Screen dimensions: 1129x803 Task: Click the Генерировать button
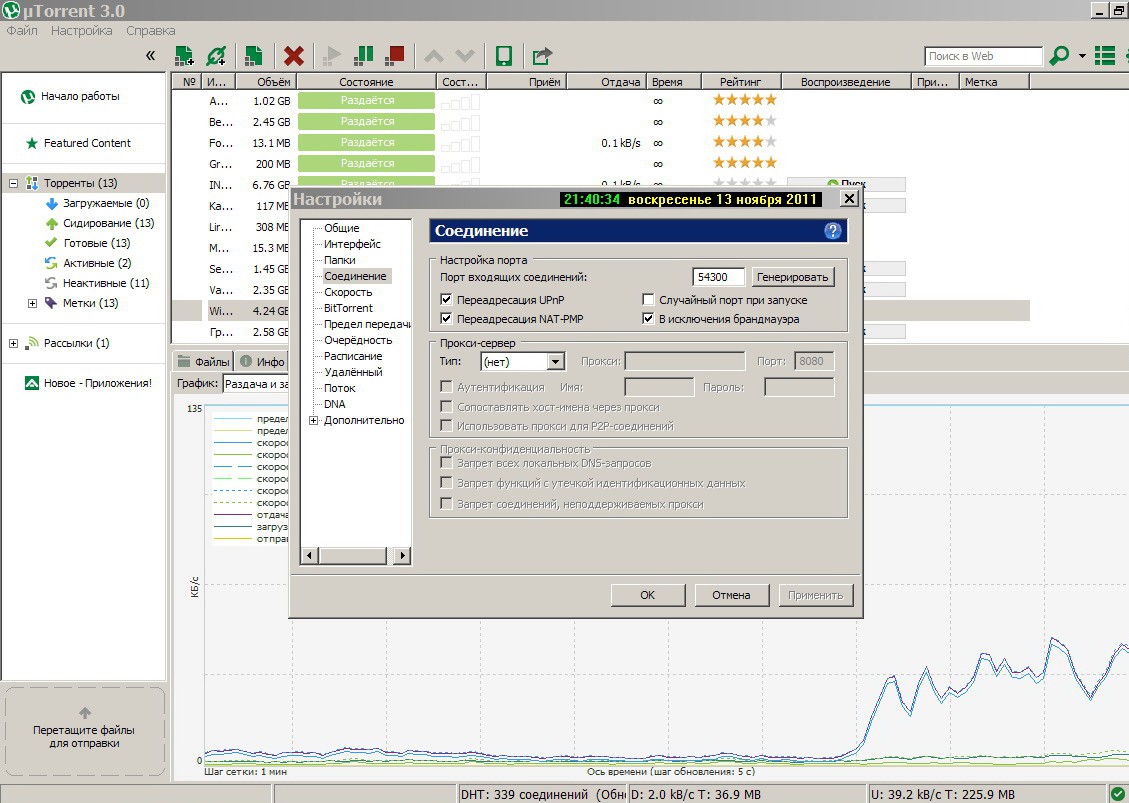[x=793, y=277]
